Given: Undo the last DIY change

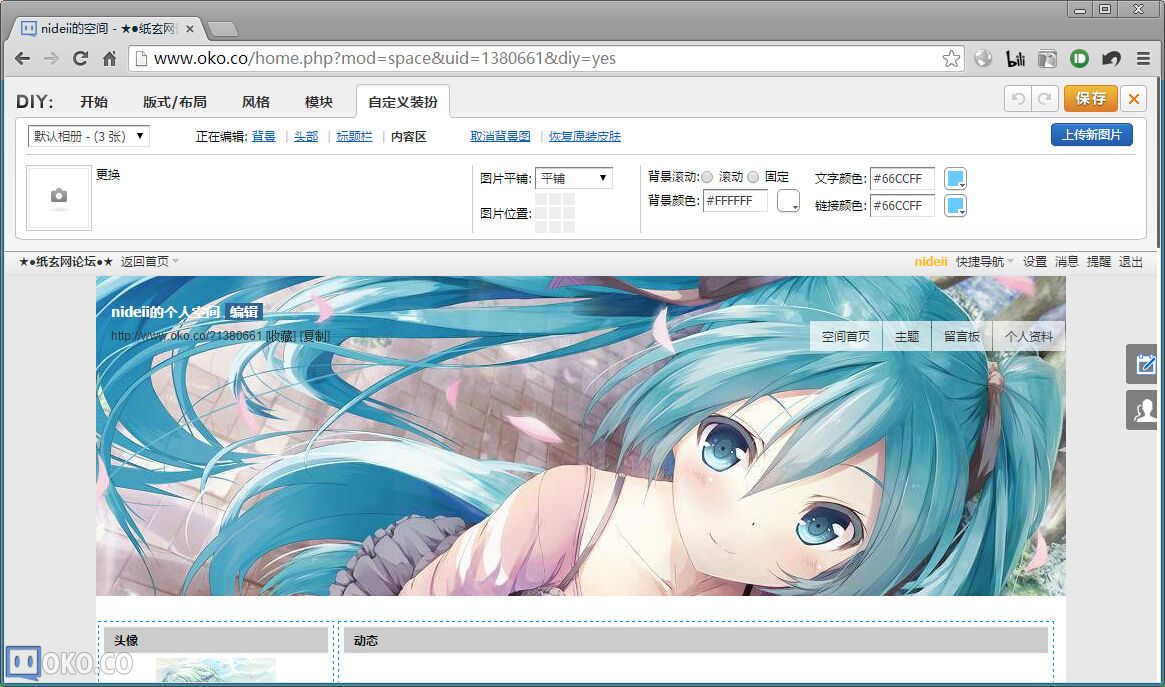Looking at the screenshot, I should [1018, 99].
